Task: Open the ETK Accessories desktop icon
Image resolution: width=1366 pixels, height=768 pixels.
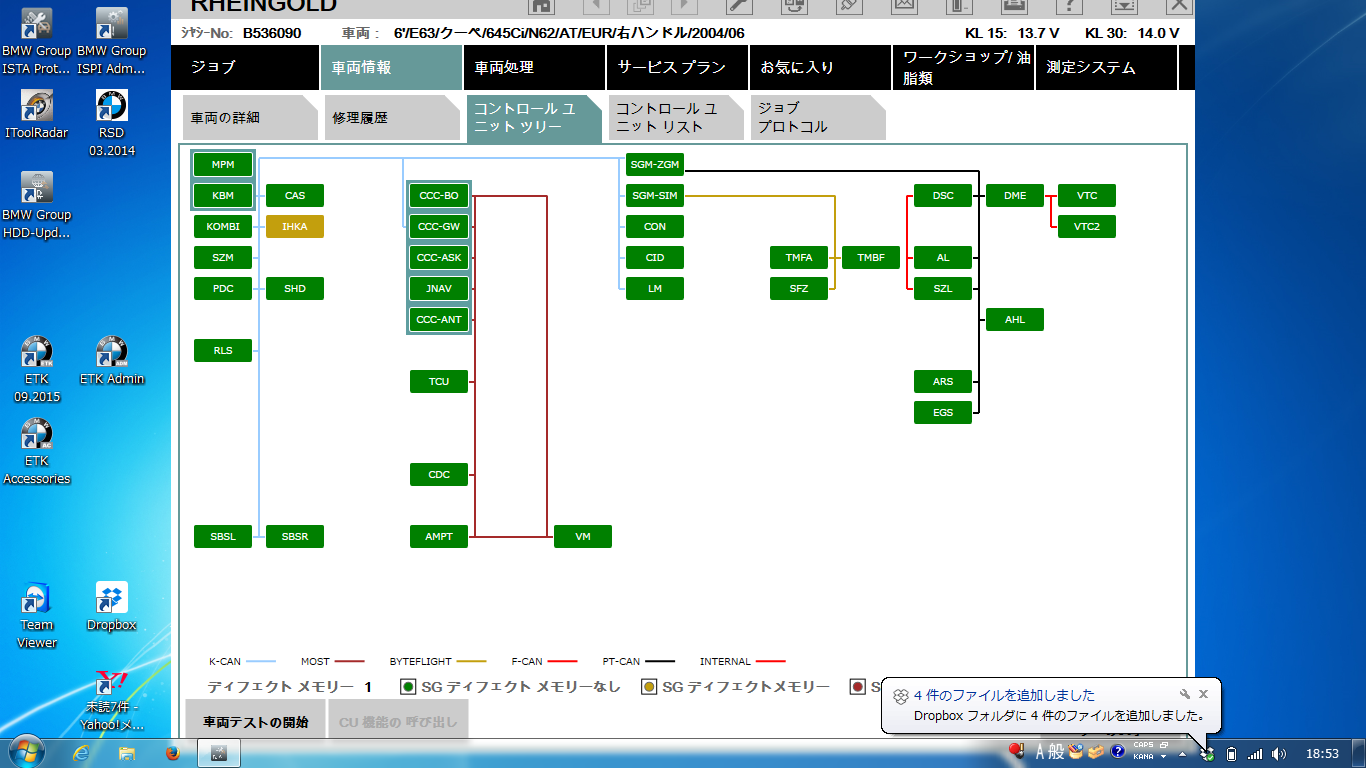Action: [x=37, y=452]
